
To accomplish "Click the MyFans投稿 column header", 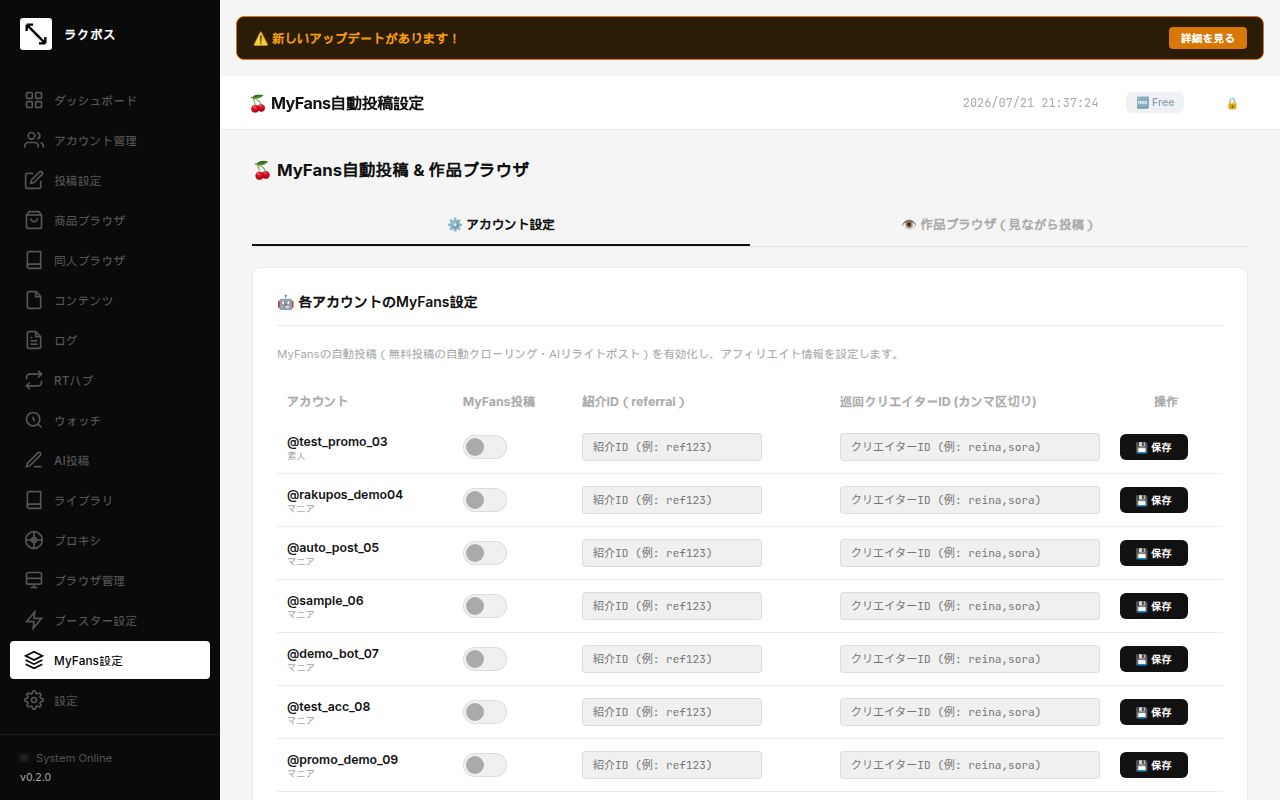I will coord(499,401).
